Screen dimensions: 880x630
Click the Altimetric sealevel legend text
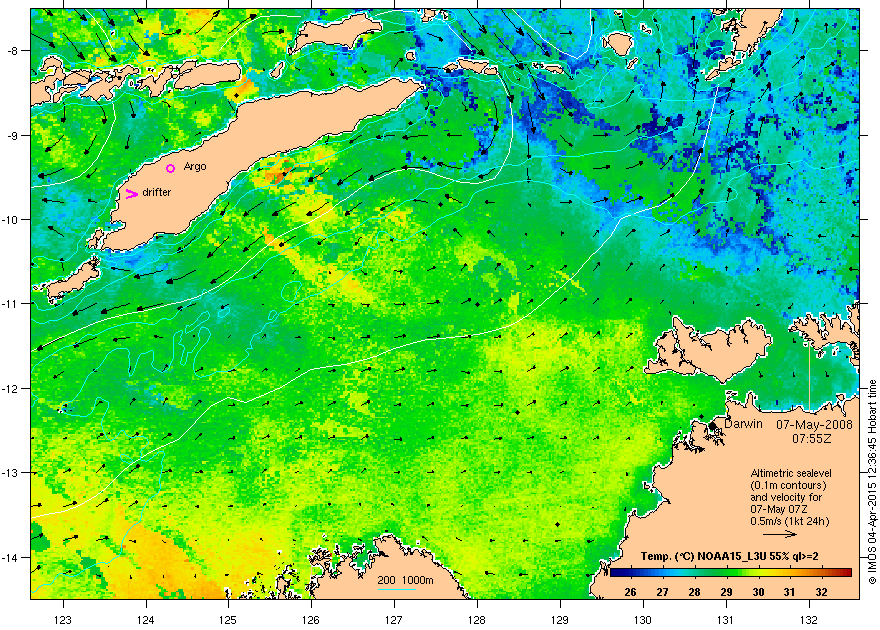(791, 473)
